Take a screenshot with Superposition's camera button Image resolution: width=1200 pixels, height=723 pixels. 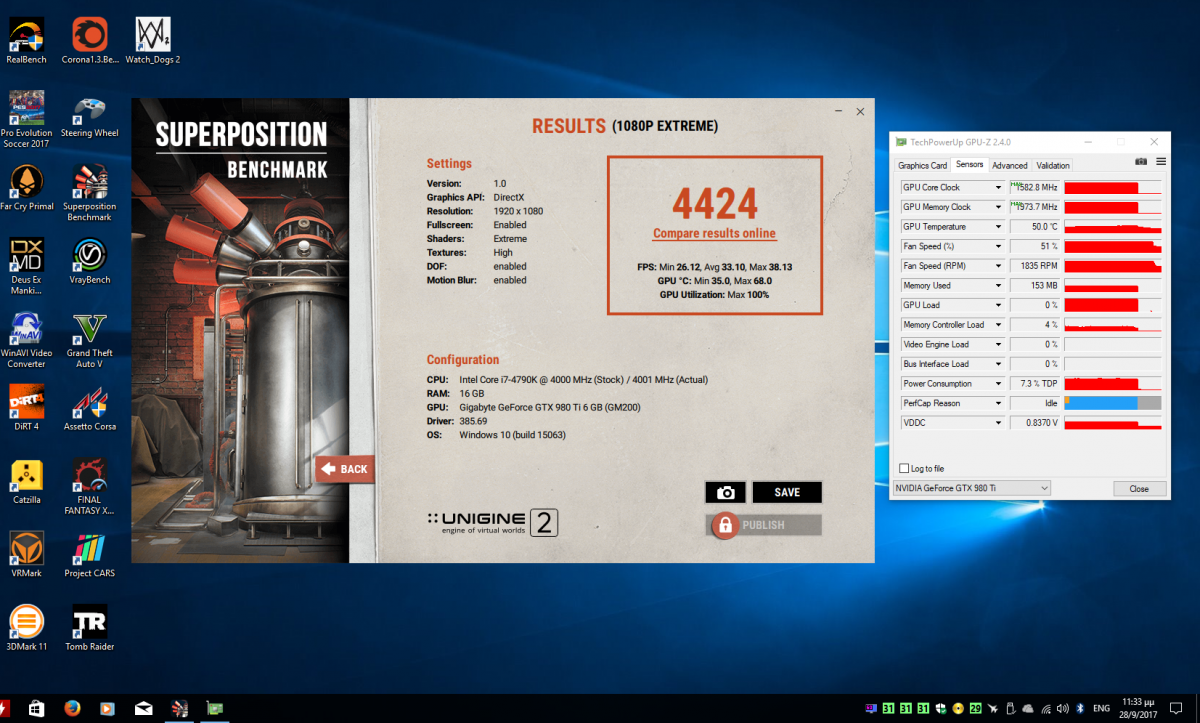coord(725,492)
